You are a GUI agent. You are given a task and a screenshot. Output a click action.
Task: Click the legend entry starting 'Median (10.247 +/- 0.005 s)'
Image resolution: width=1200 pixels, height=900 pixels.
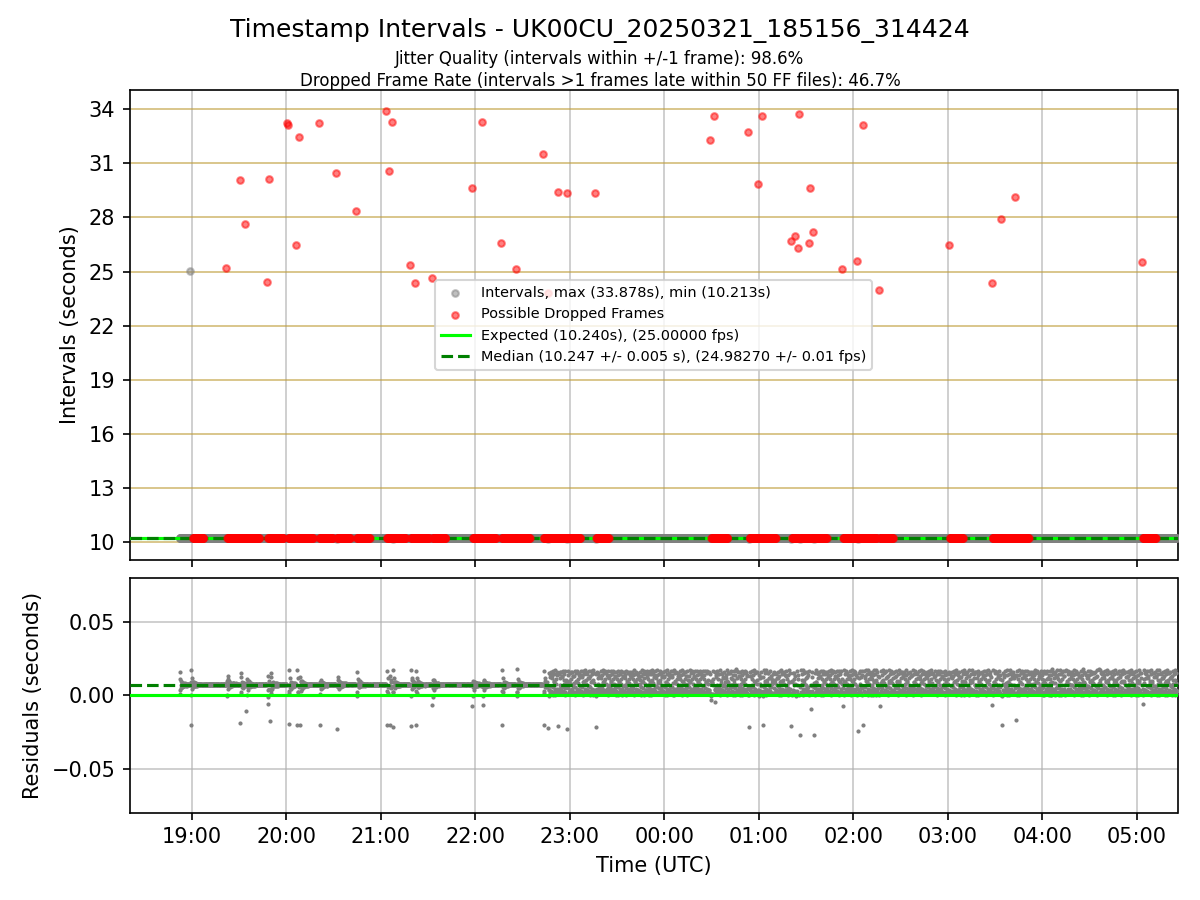tap(673, 356)
